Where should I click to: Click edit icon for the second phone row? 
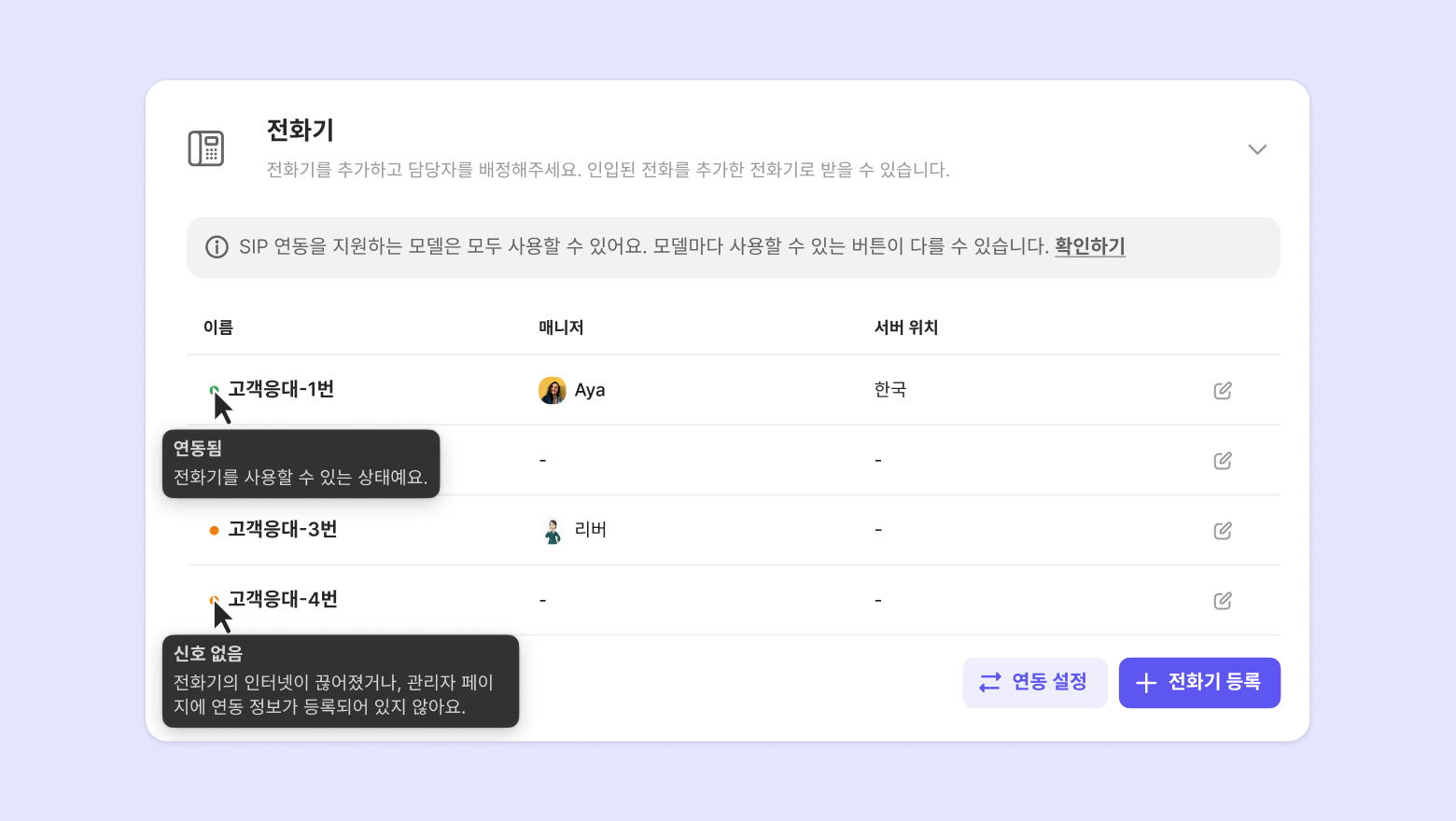pyautogui.click(x=1223, y=460)
